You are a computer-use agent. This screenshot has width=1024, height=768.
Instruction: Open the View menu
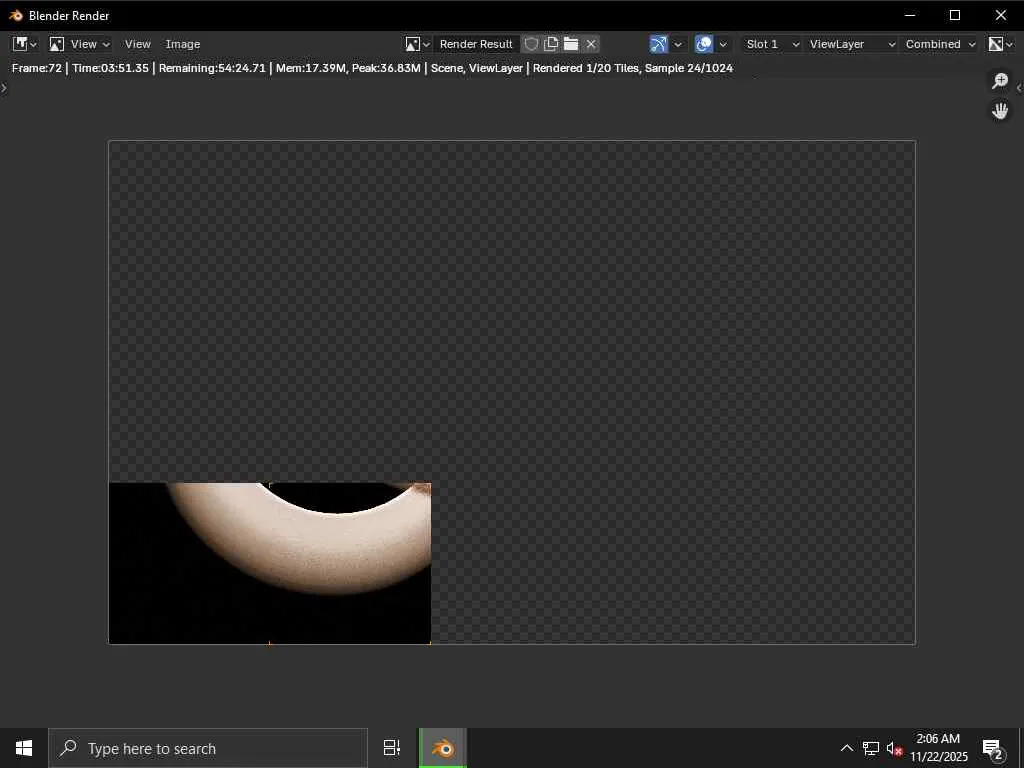click(x=137, y=44)
